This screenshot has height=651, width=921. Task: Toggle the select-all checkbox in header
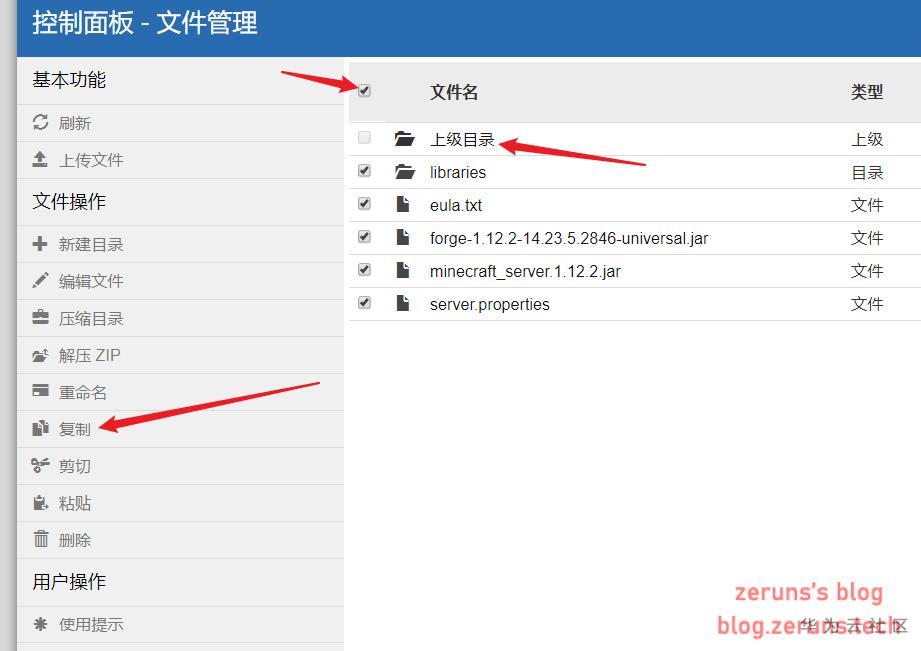click(364, 90)
